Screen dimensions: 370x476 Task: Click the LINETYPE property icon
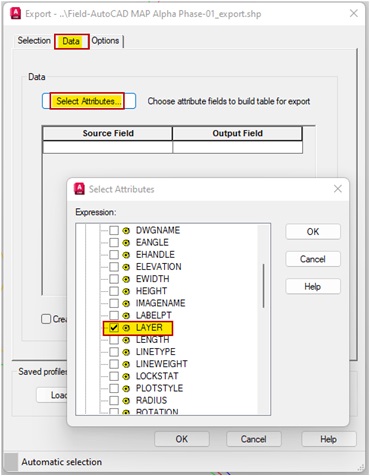coord(126,352)
